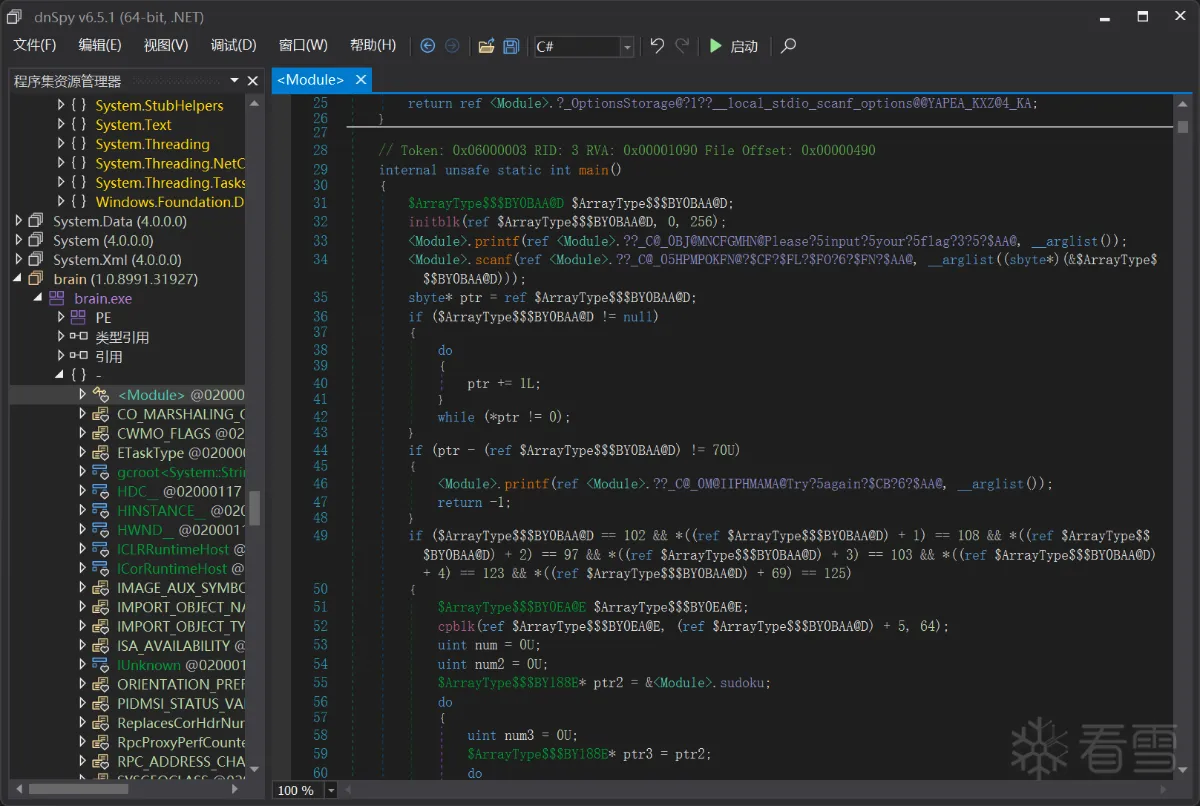This screenshot has width=1200, height=806.
Task: Expand the PE node
Action: point(61,317)
